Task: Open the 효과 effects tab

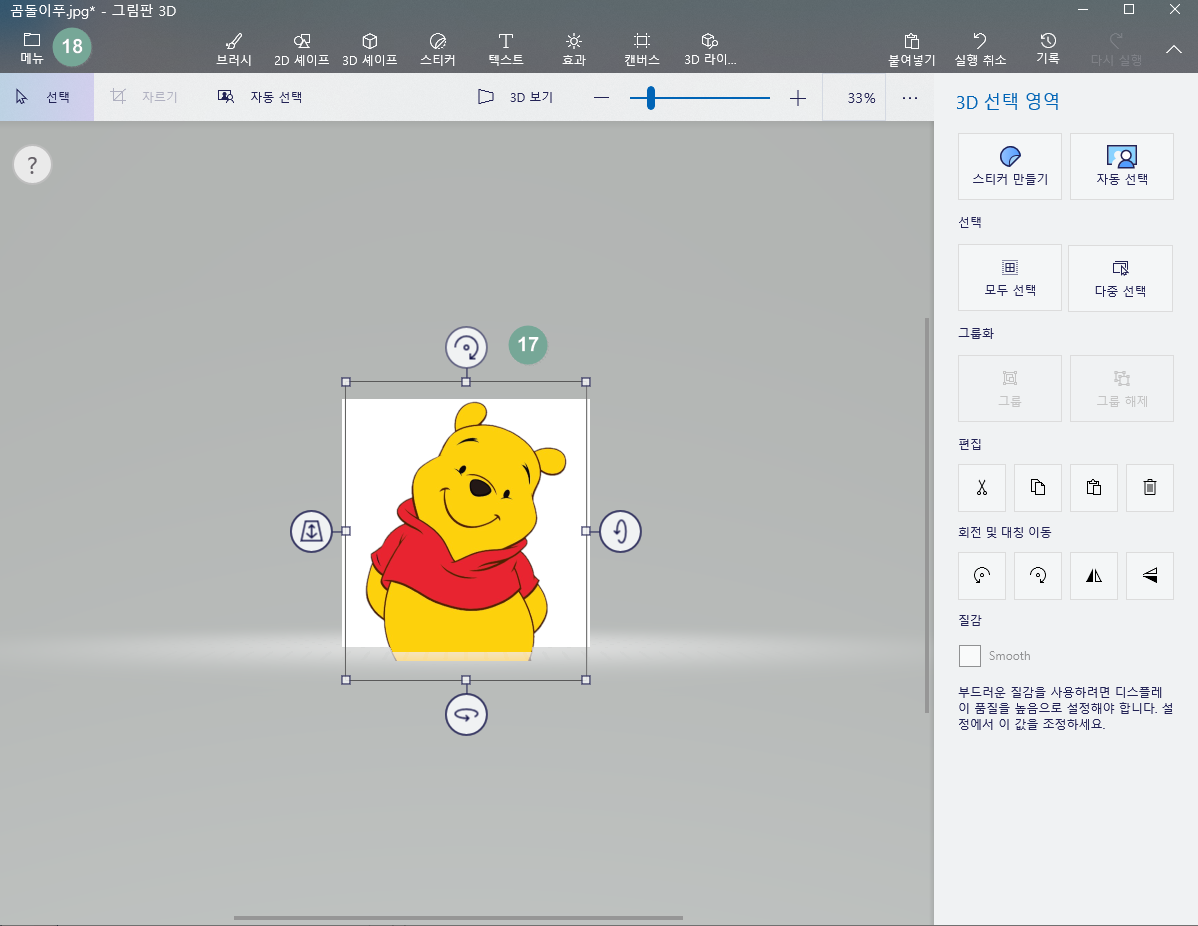Action: (574, 49)
